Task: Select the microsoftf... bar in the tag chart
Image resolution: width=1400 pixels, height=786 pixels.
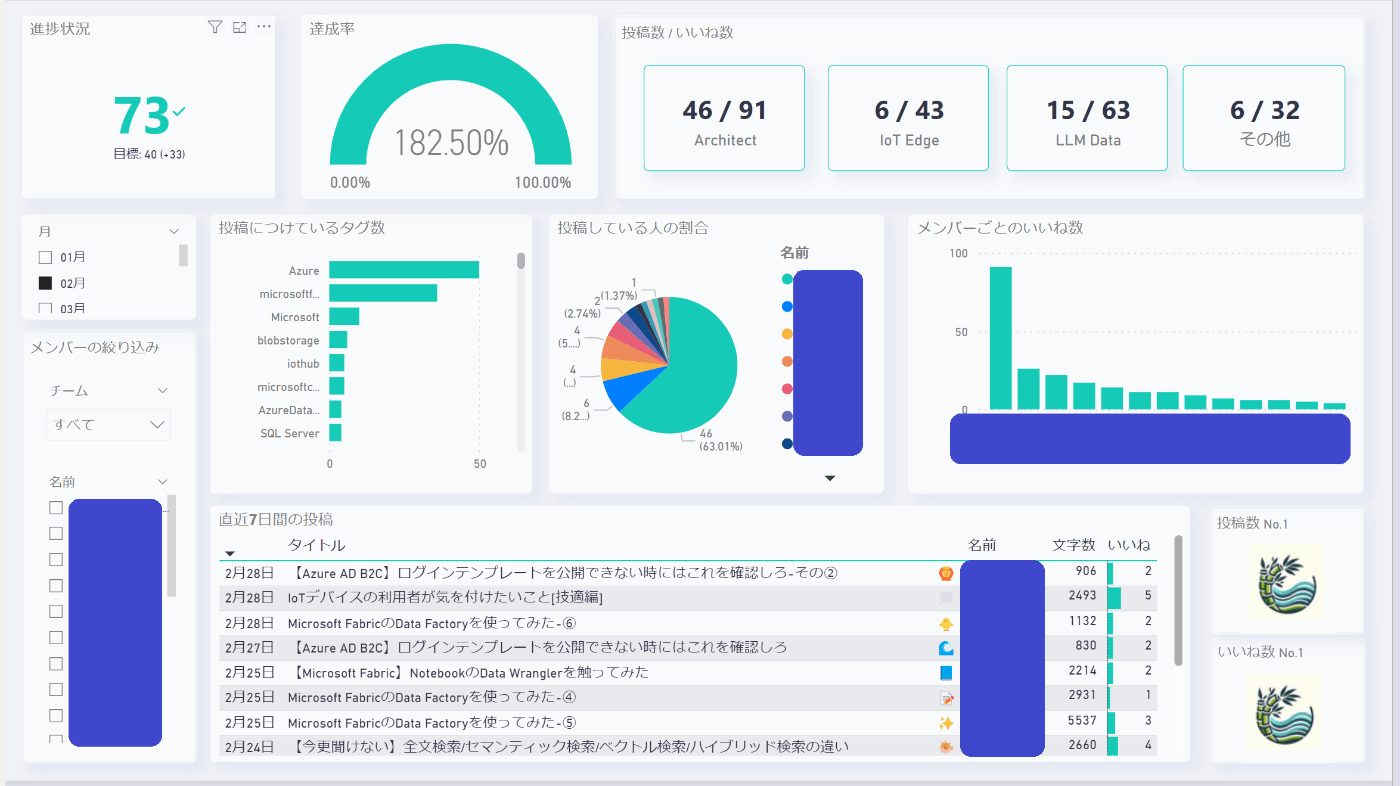Action: 383,293
